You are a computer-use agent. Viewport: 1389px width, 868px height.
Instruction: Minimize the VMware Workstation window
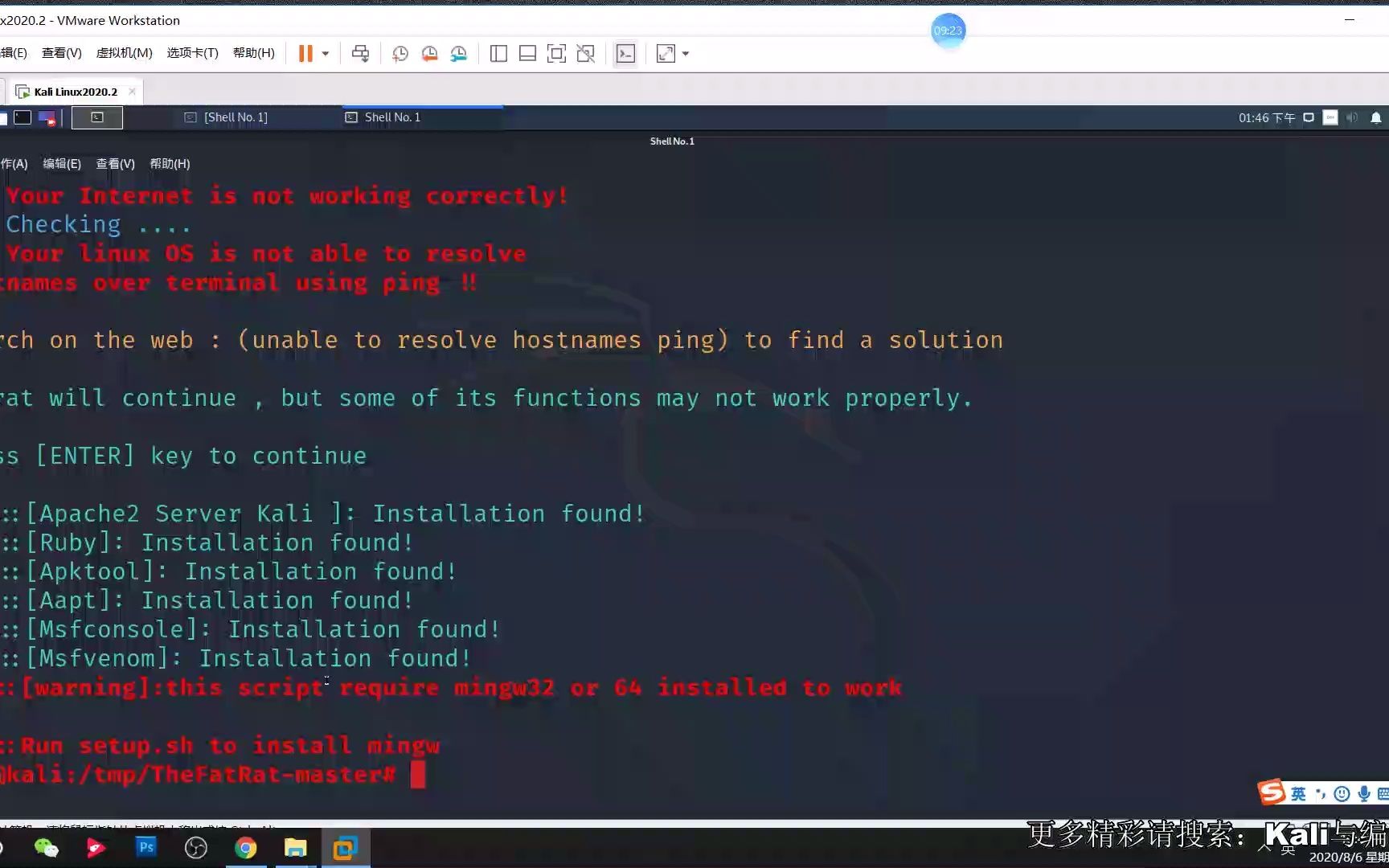click(x=1350, y=20)
